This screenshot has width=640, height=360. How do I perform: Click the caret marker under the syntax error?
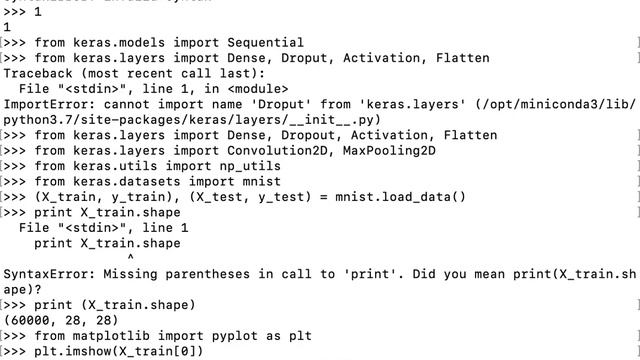[x=130, y=258]
